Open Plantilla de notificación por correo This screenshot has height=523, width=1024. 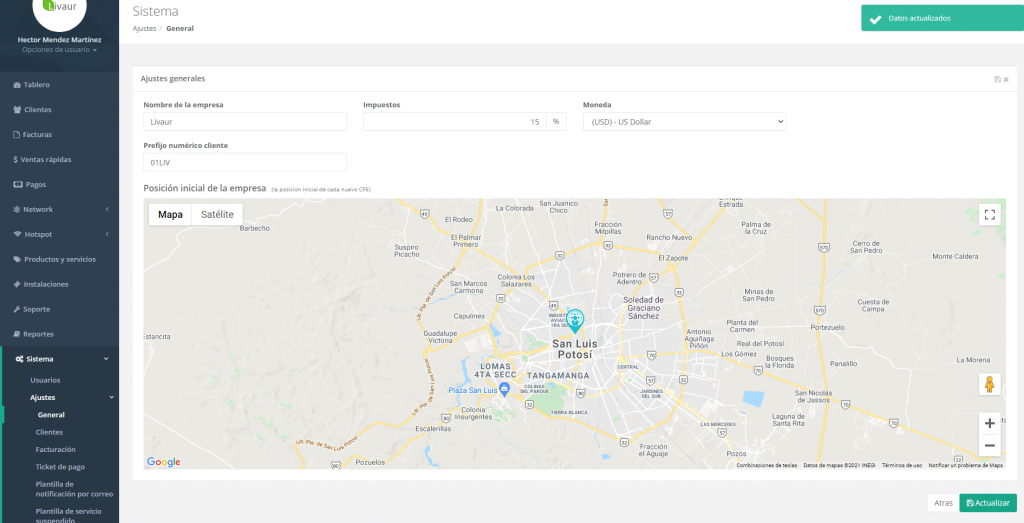(x=74, y=489)
